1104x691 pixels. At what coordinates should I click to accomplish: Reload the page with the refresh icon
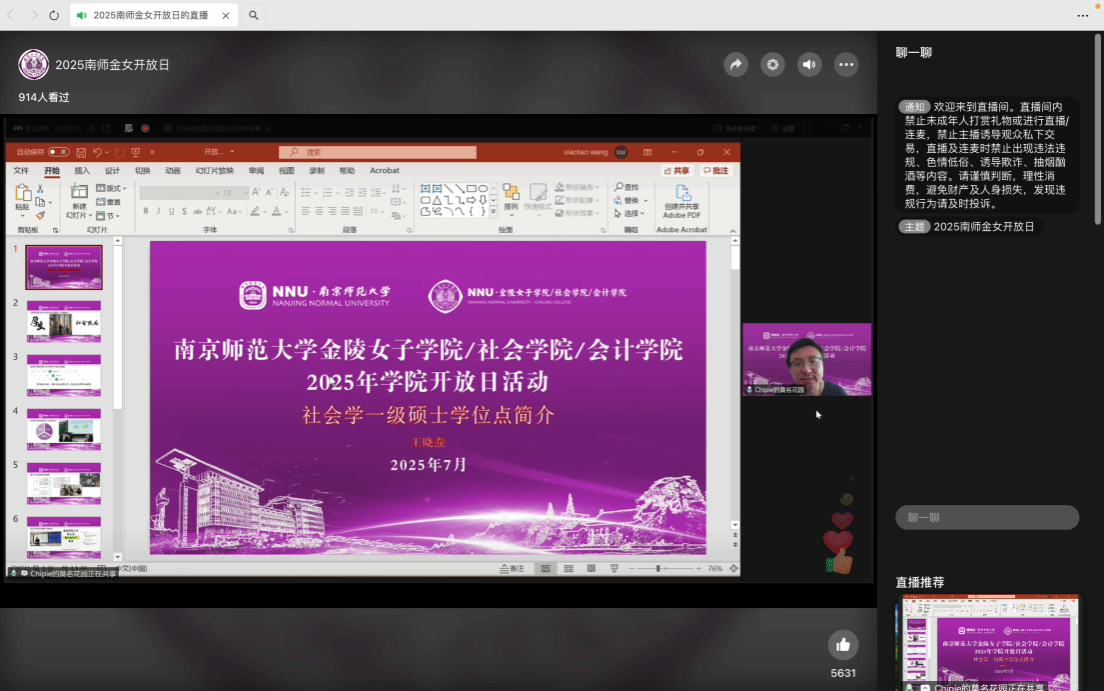(54, 15)
